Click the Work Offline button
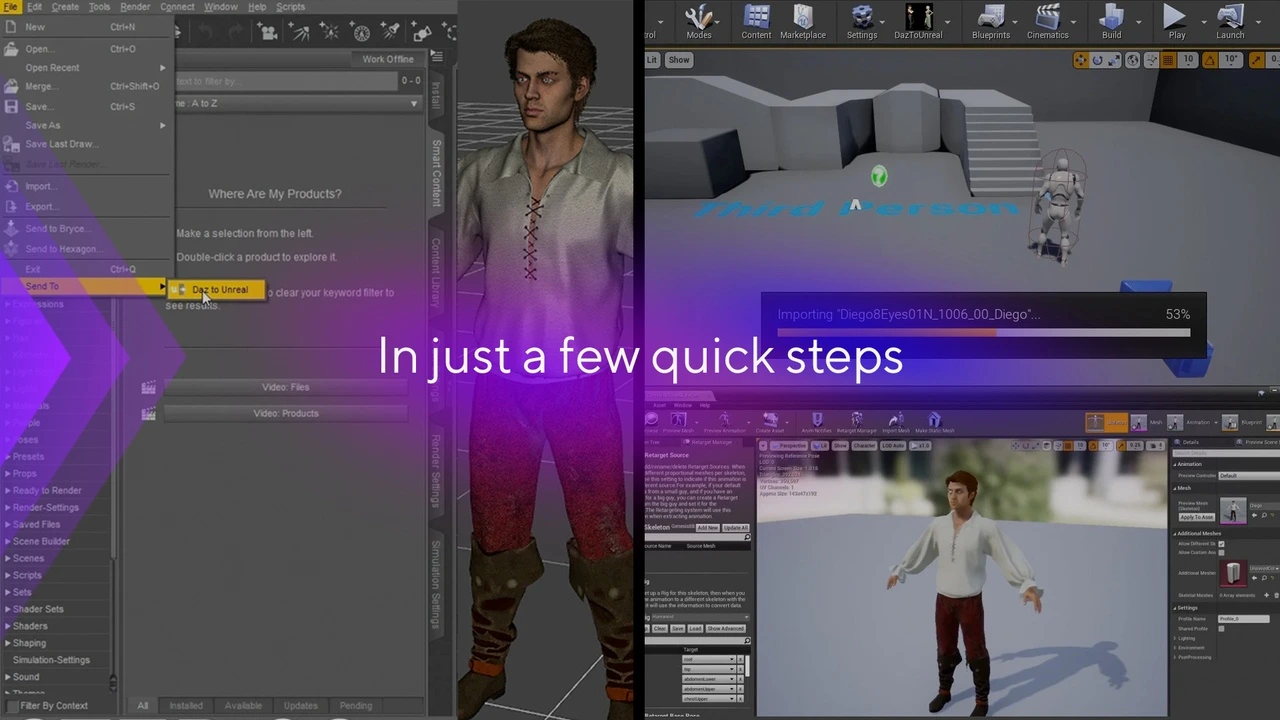The width and height of the screenshot is (1280, 720). pos(387,59)
